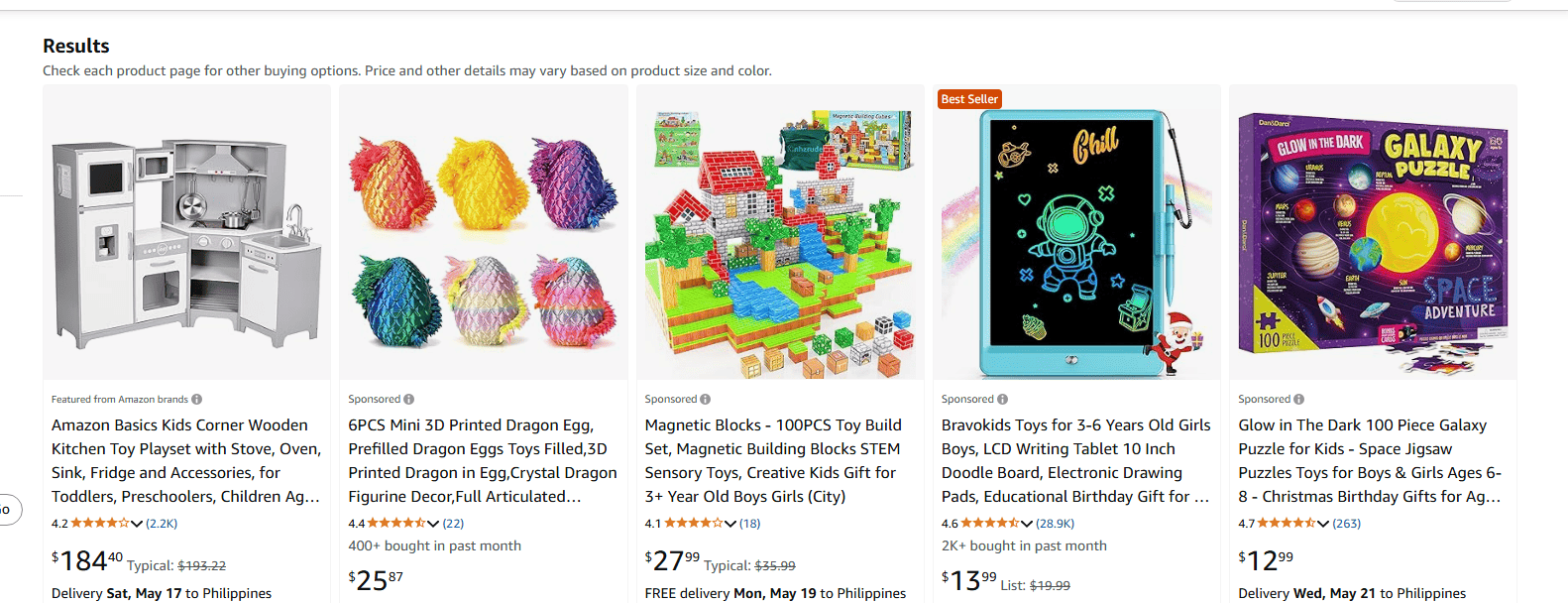Open the 263 reviews count link
The width and height of the screenshot is (1568, 603).
pos(1346,524)
